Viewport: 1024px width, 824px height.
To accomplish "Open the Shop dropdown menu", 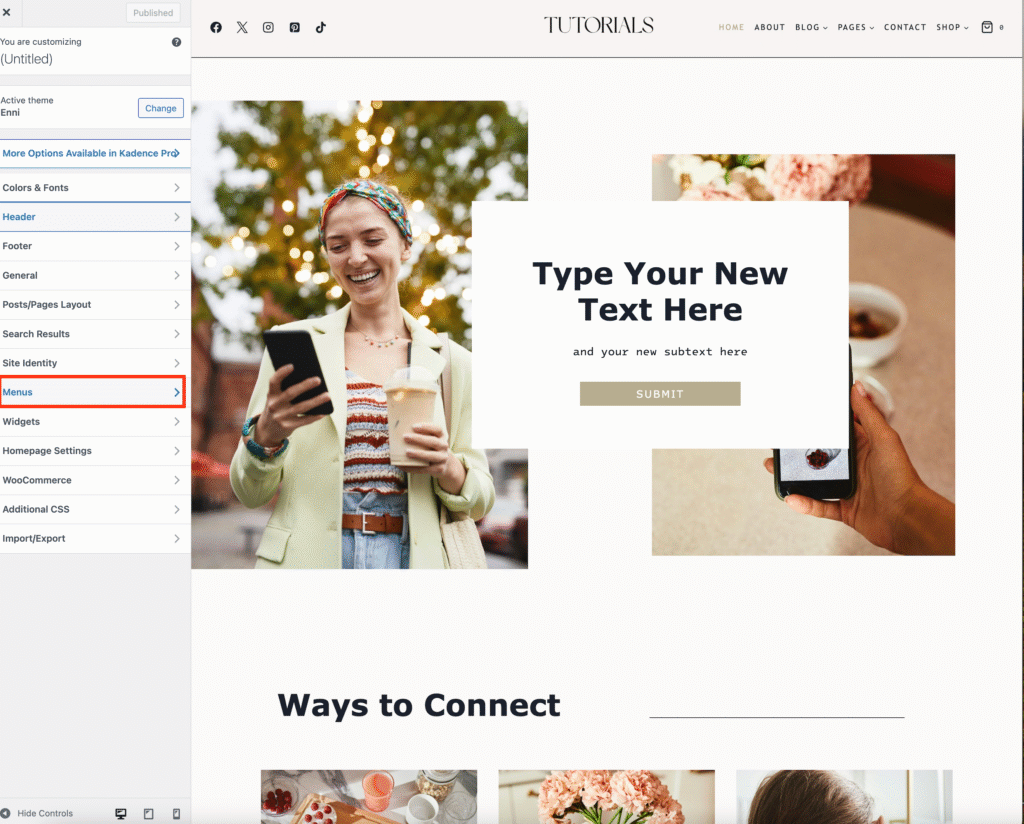I will click(952, 28).
